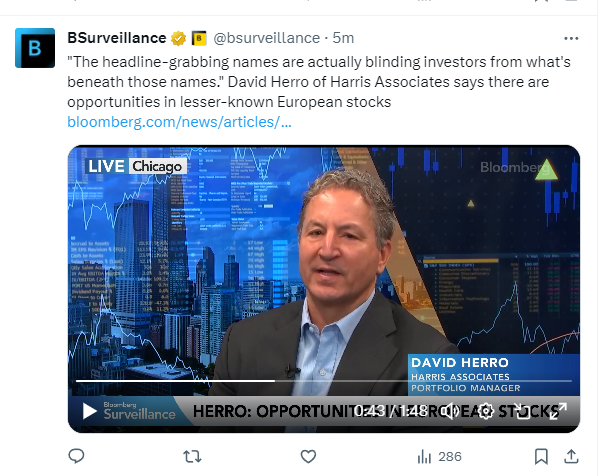The width and height of the screenshot is (602, 476).
Task: Share the tweet via upload icon
Action: point(571,456)
